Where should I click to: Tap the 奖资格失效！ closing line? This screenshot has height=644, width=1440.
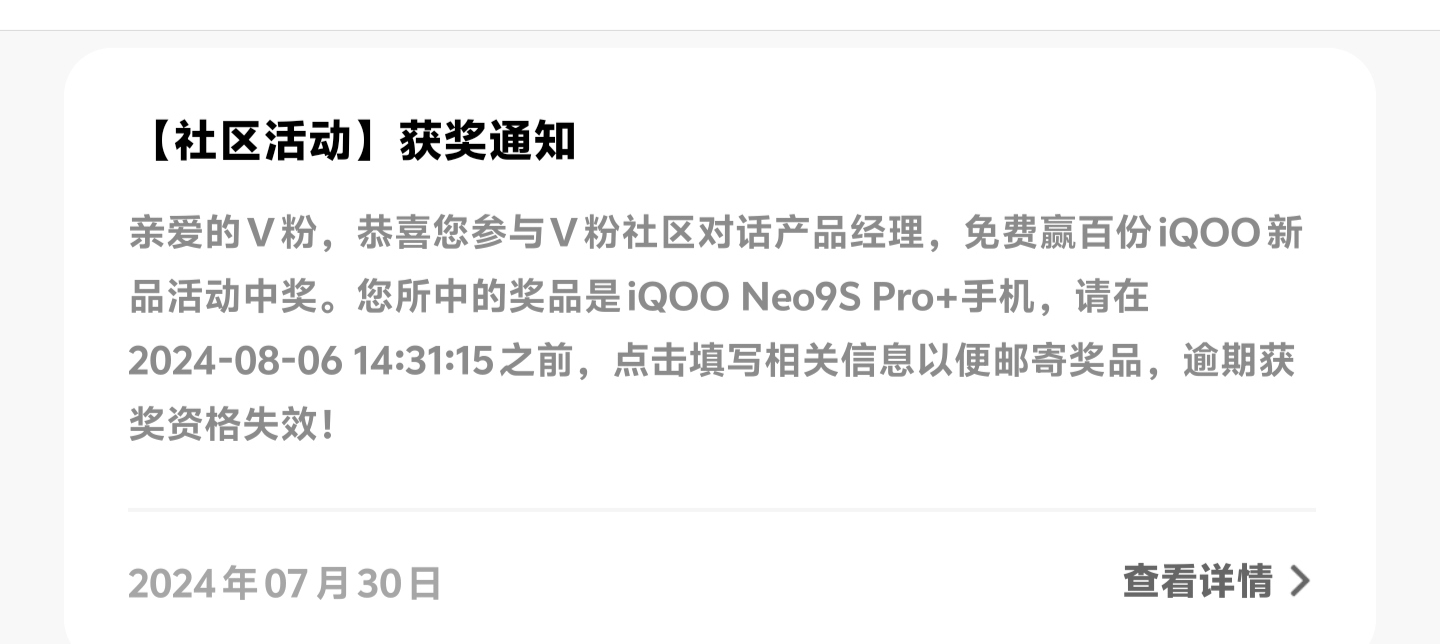pos(232,425)
